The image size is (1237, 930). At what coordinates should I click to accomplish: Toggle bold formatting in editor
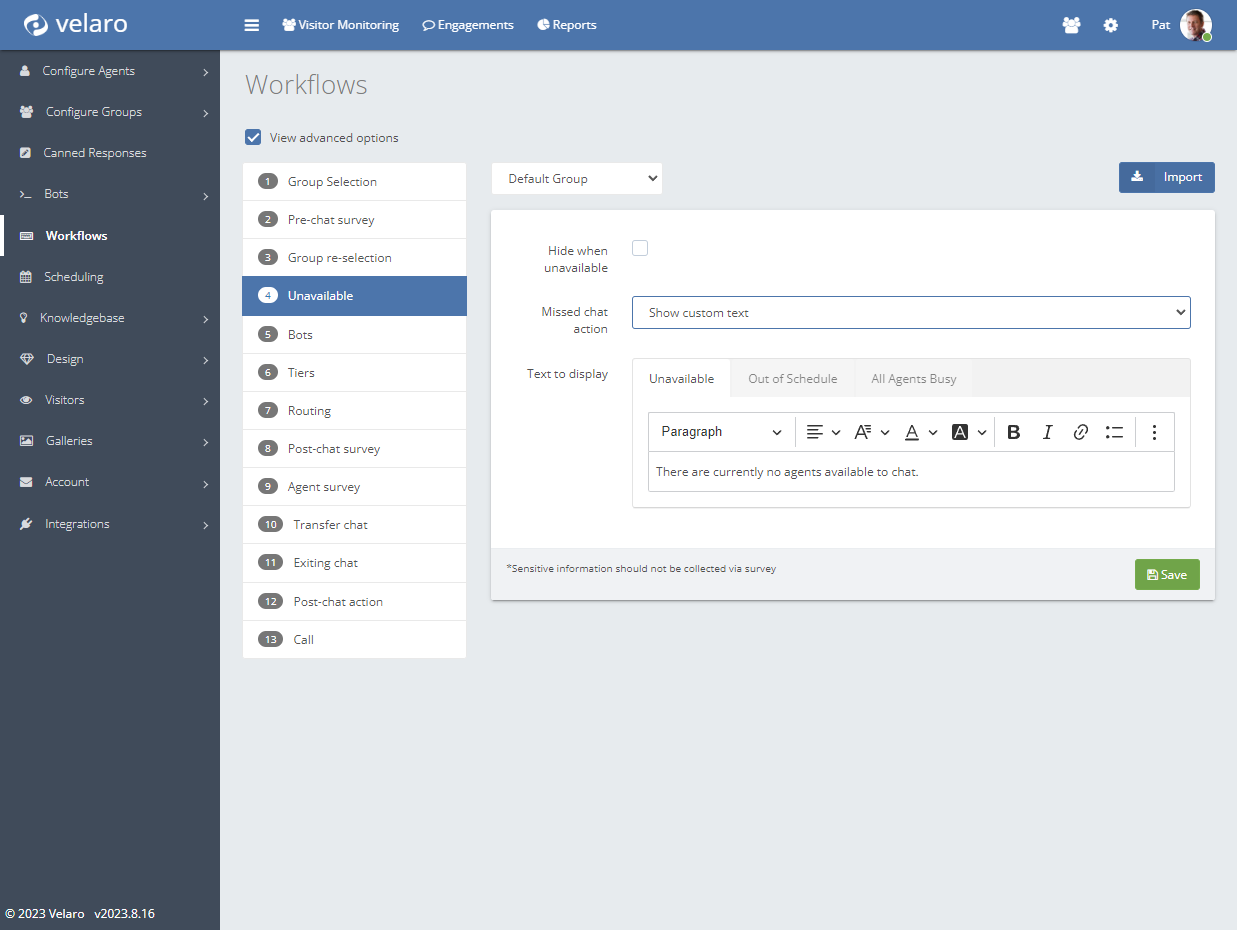[1013, 432]
